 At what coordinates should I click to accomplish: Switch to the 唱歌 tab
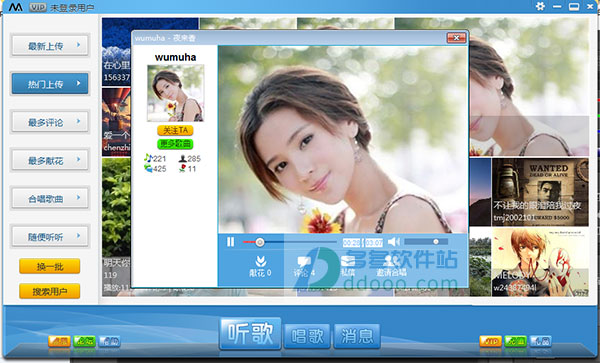(x=307, y=336)
